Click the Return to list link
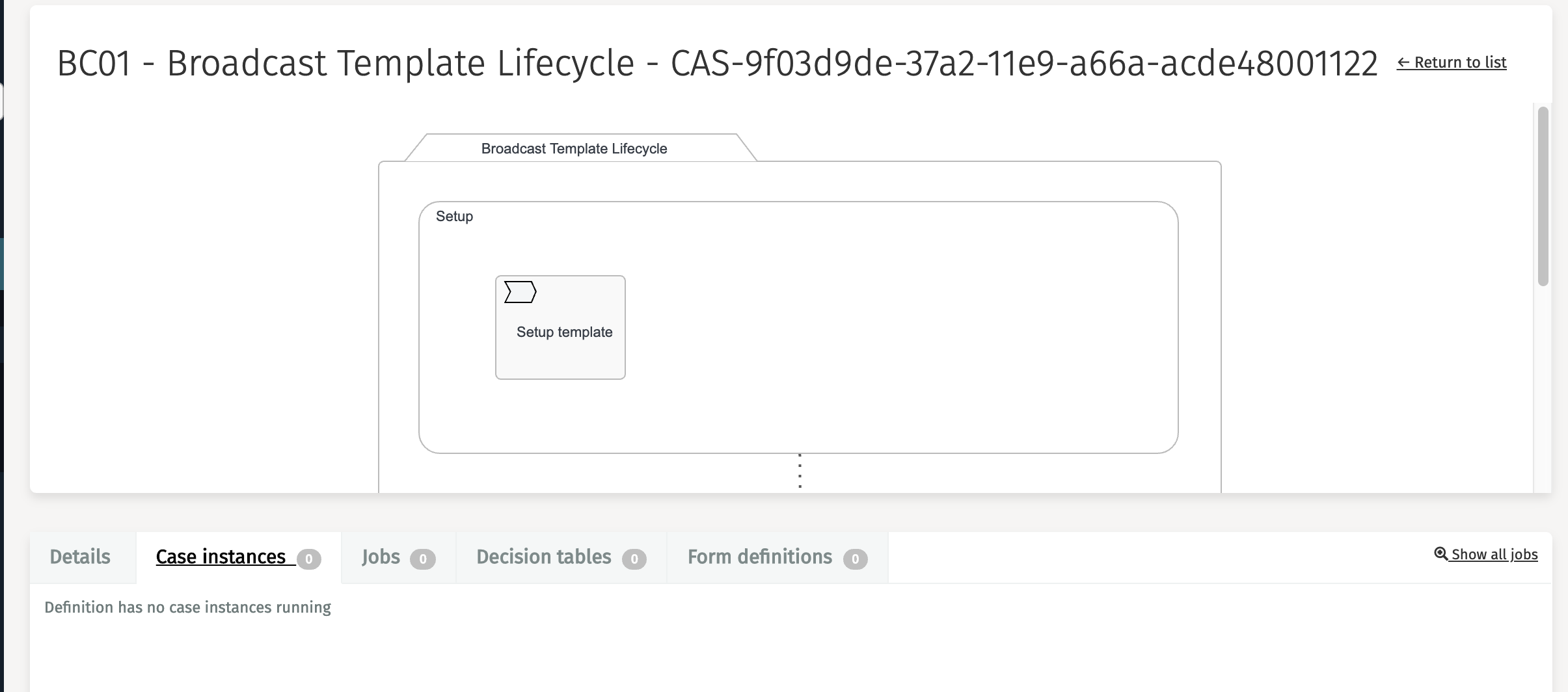 (1452, 62)
